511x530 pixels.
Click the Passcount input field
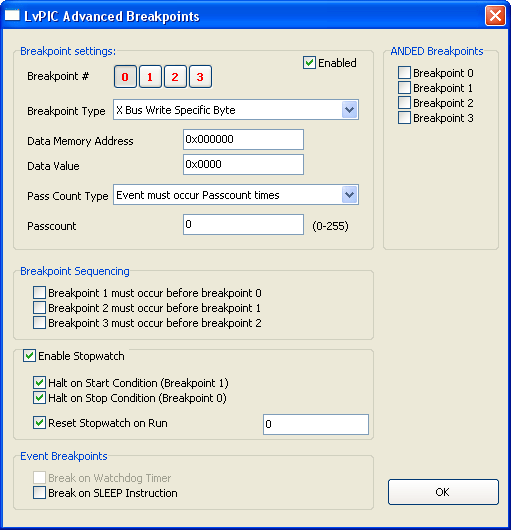click(243, 224)
